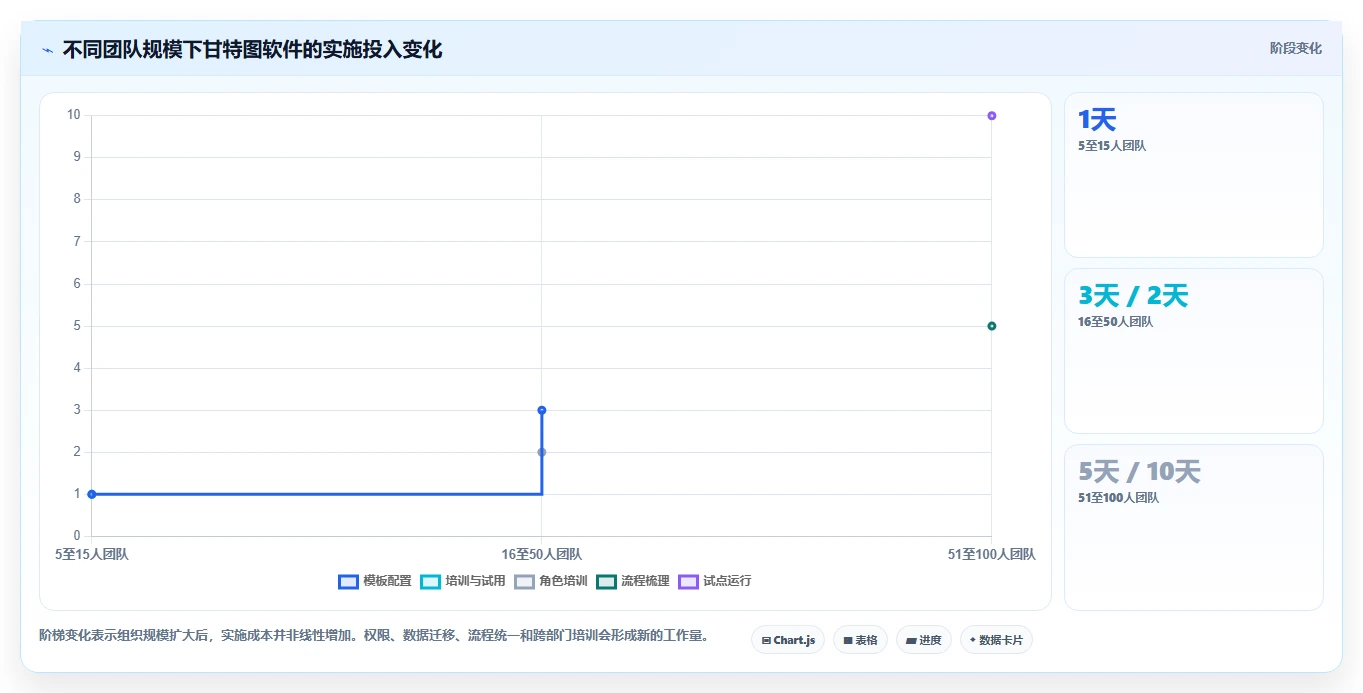The width and height of the screenshot is (1363, 693).
Task: Click the 1天 data card
Action: [1194, 175]
